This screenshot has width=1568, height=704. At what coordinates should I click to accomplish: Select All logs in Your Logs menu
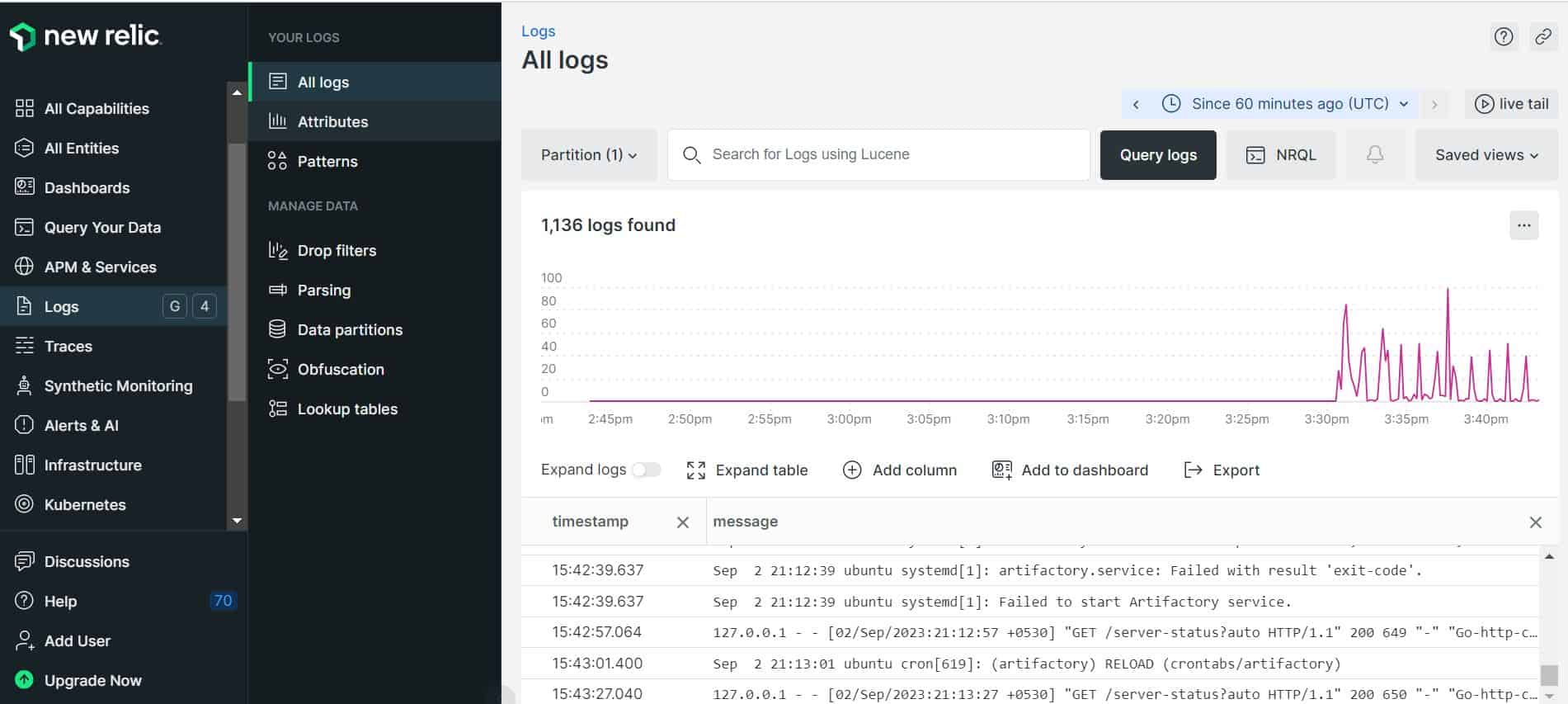tap(375, 82)
